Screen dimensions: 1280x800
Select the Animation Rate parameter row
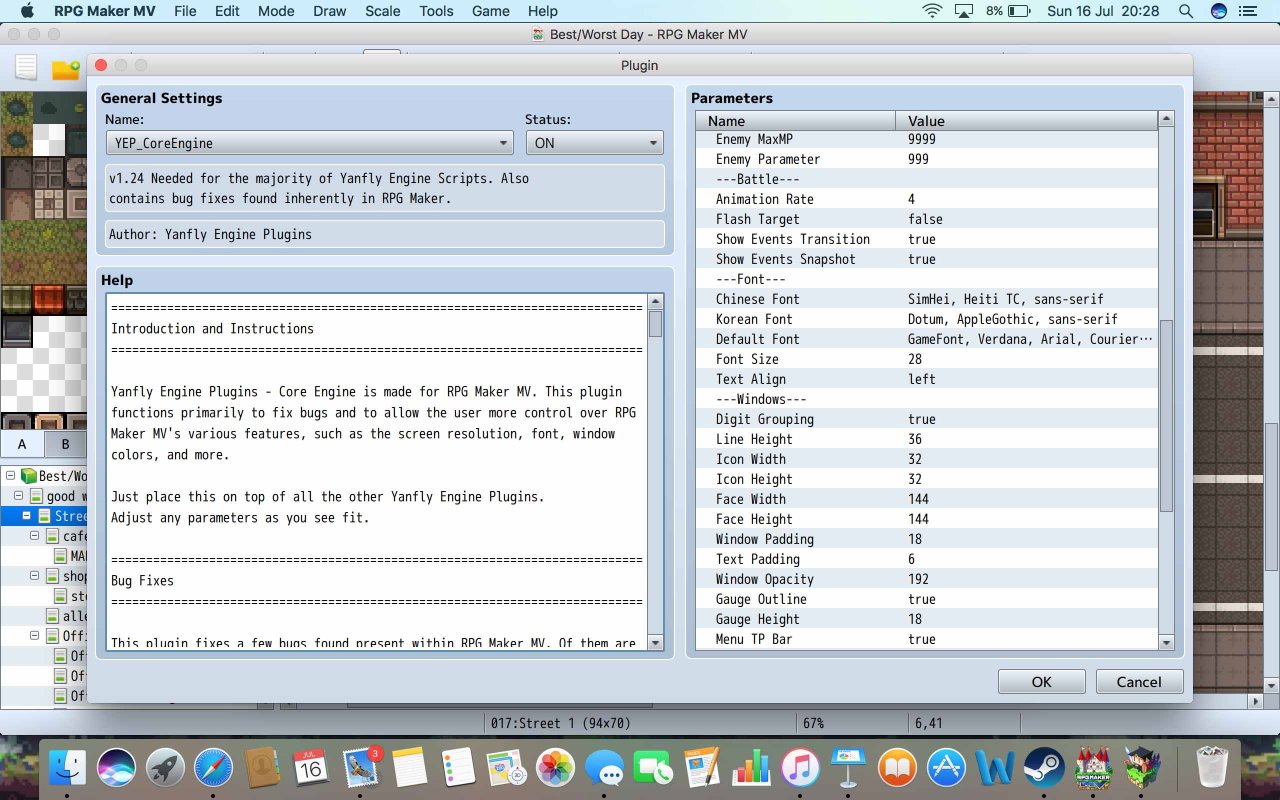(x=928, y=199)
